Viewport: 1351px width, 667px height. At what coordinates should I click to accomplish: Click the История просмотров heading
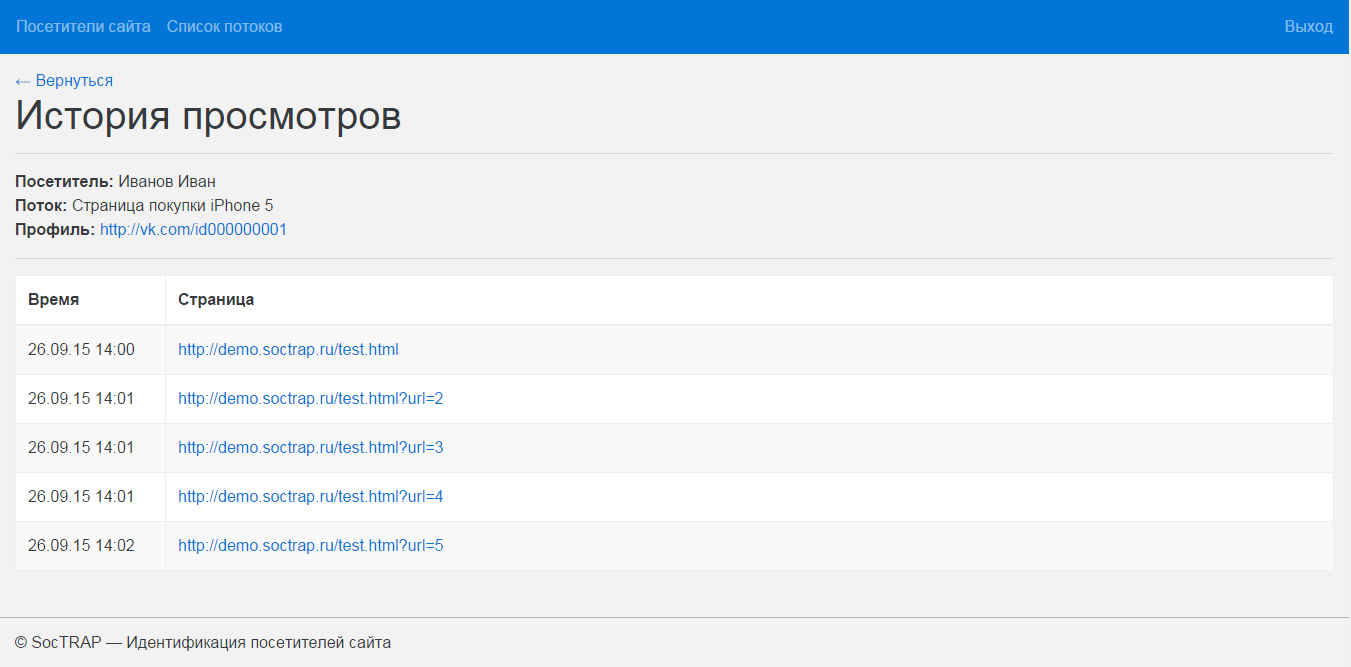pos(208,117)
